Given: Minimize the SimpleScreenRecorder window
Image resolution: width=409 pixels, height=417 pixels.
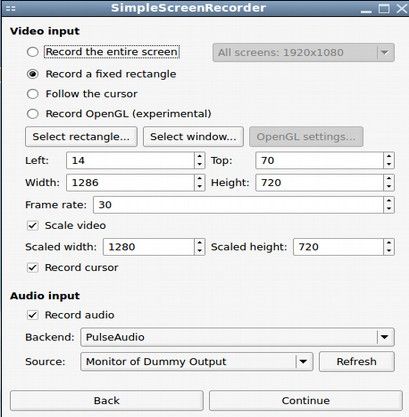Looking at the screenshot, I should point(366,9).
